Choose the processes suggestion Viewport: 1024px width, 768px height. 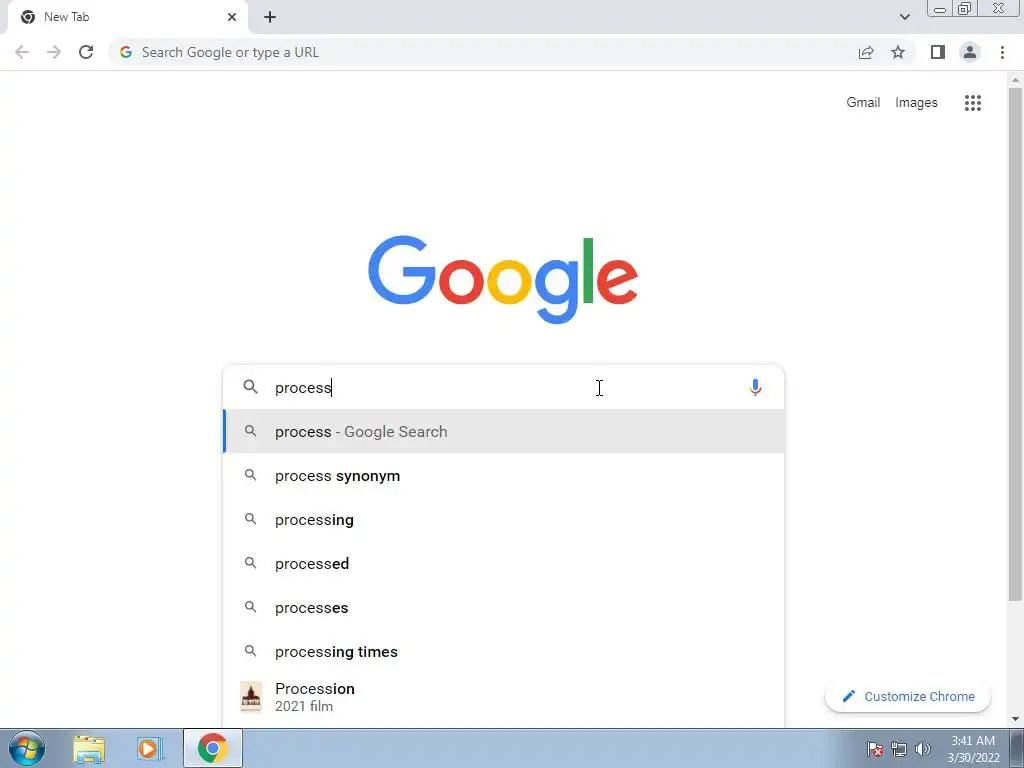(x=503, y=607)
